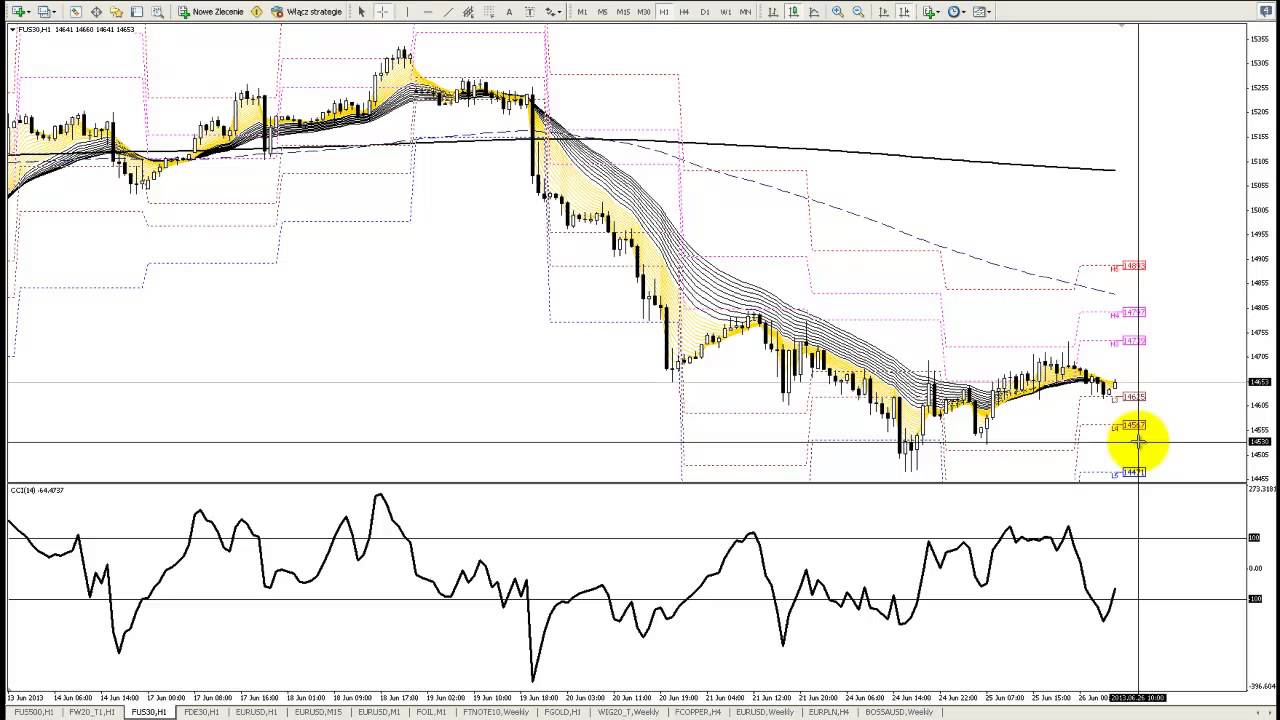Zoom out of the chart
1280x720 pixels.
tap(858, 12)
